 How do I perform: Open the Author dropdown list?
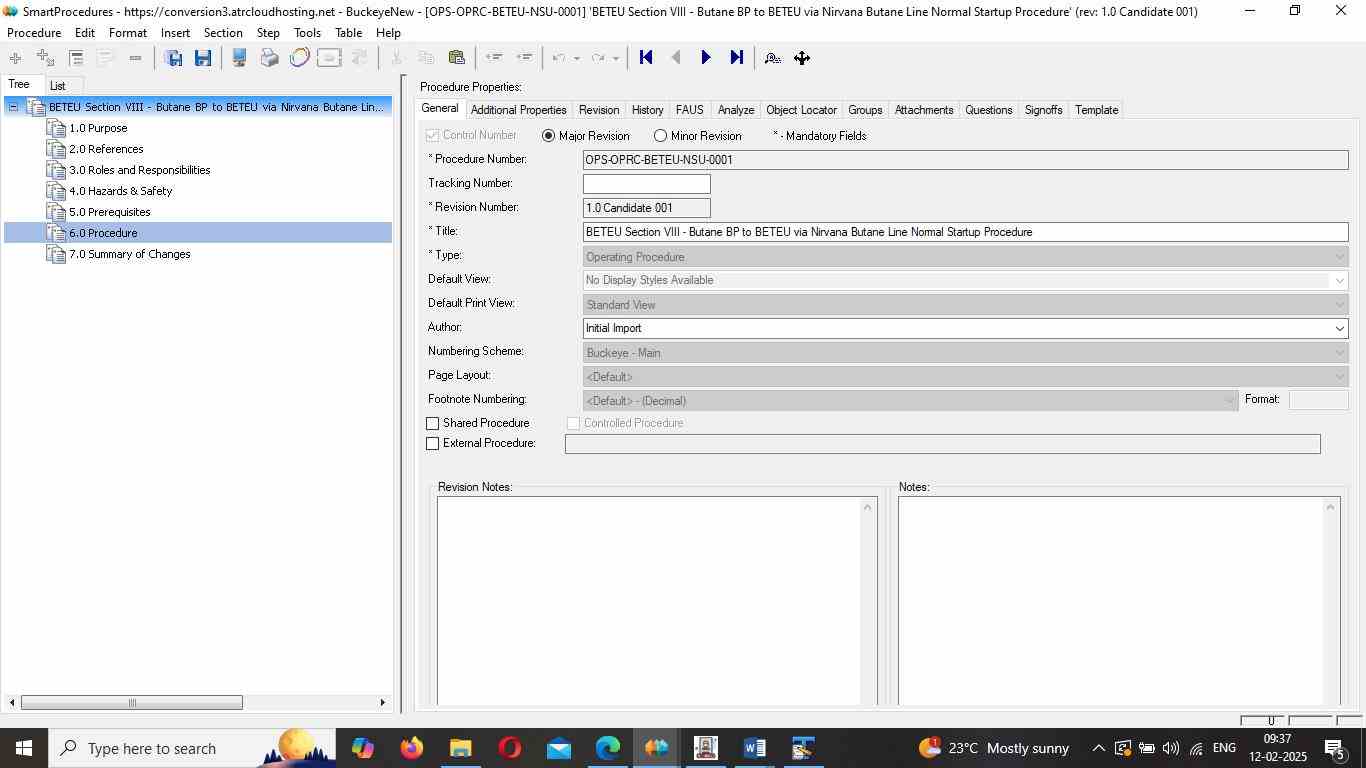pyautogui.click(x=1339, y=329)
